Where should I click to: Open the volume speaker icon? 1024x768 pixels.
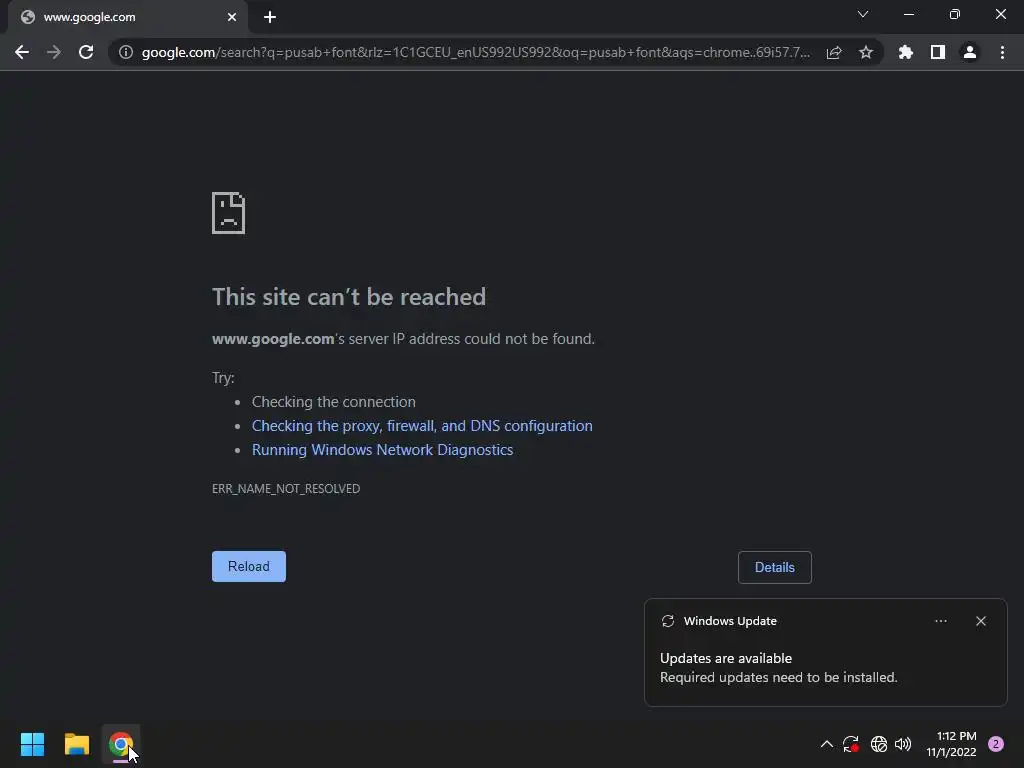[x=903, y=744]
